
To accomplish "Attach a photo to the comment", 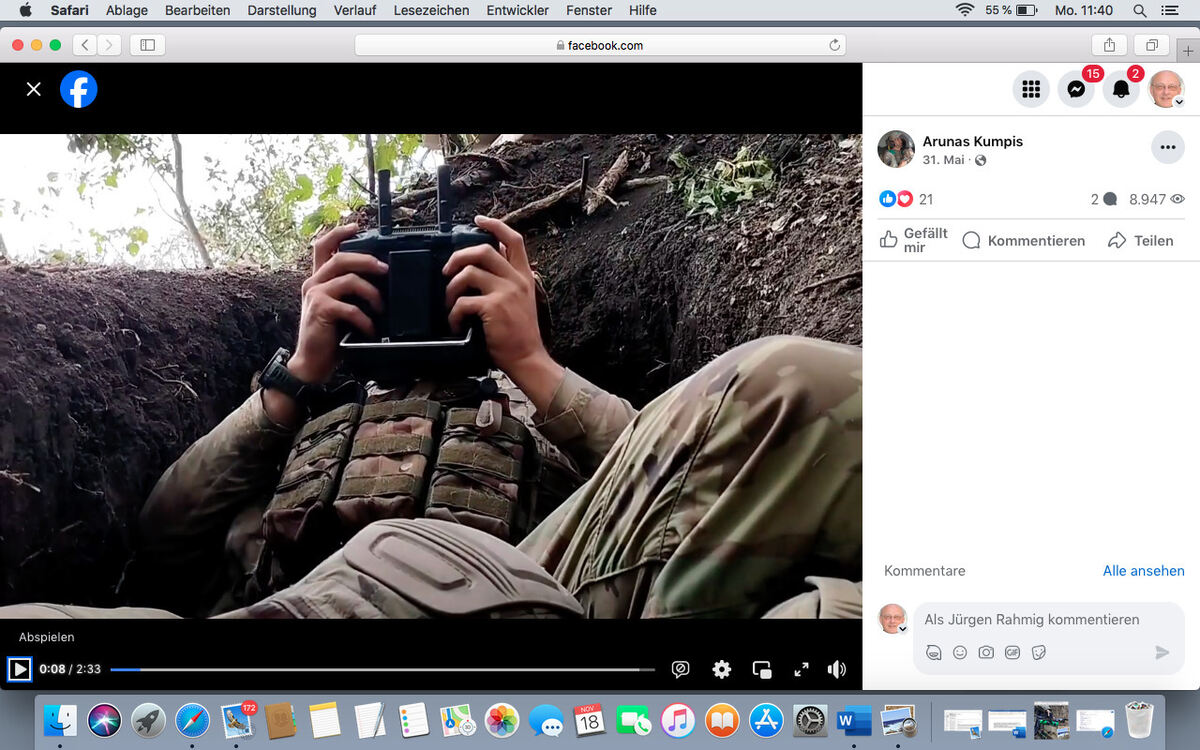I will coord(986,652).
